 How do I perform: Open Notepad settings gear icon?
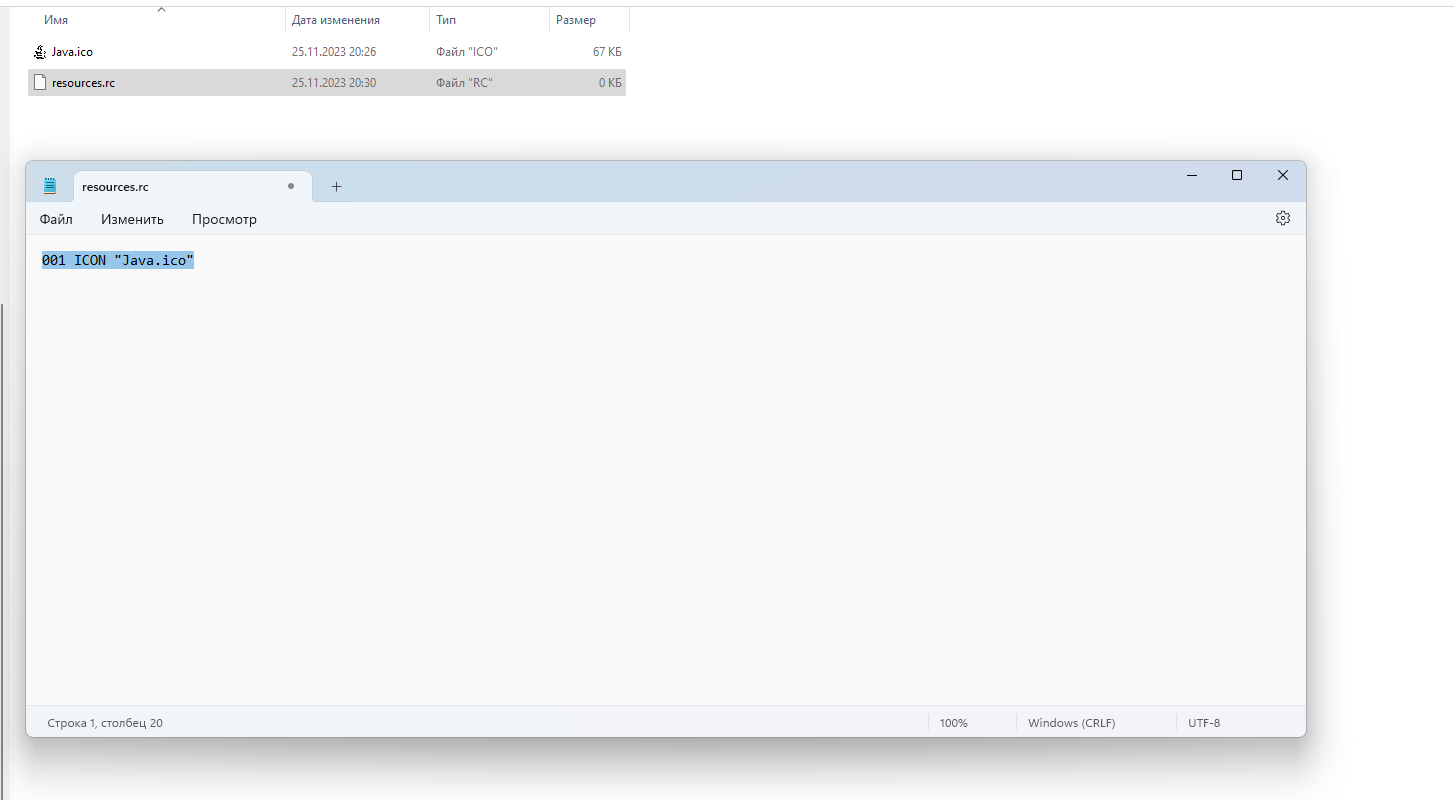click(x=1283, y=218)
